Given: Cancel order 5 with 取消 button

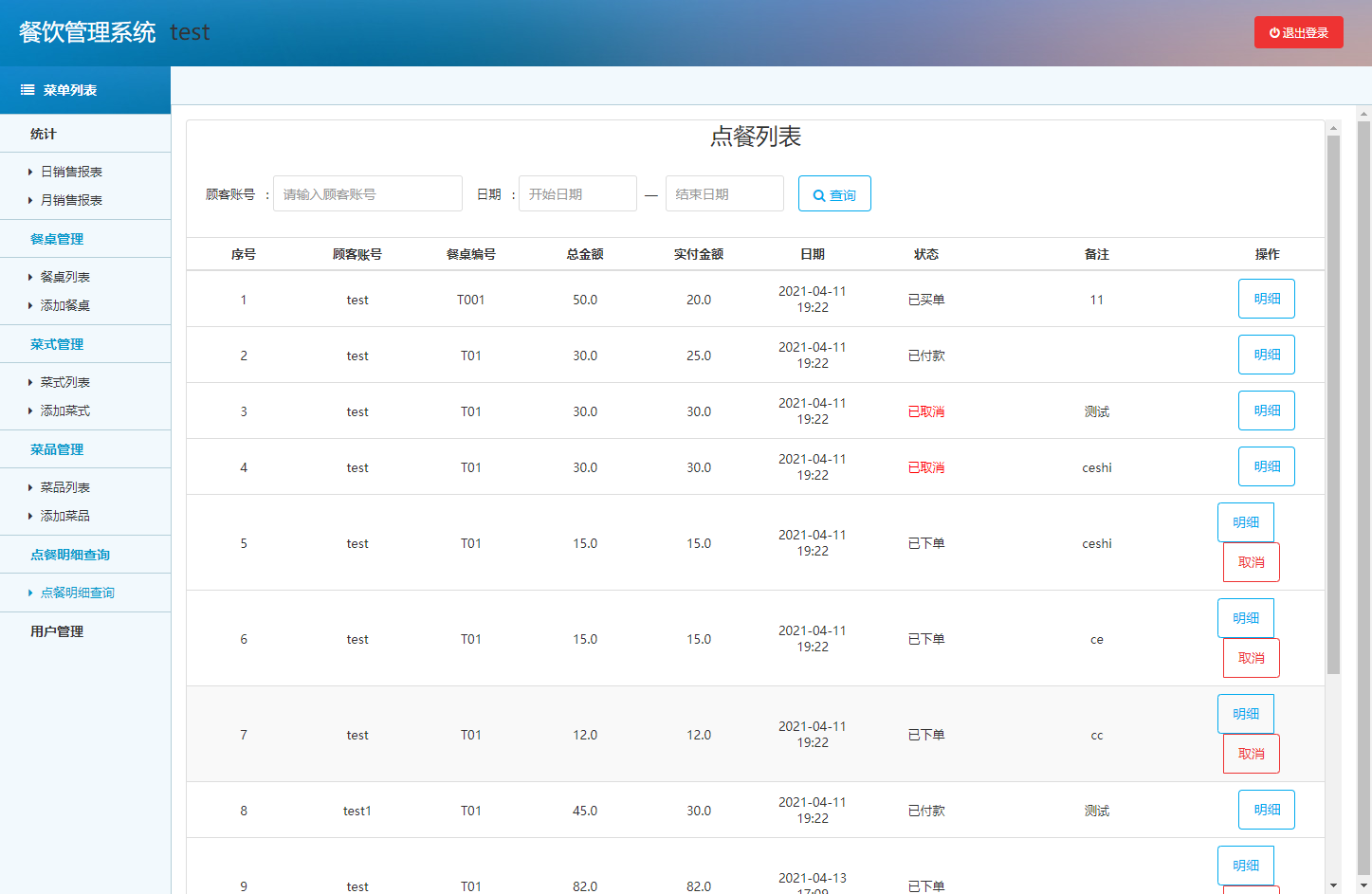Looking at the screenshot, I should click(1251, 562).
